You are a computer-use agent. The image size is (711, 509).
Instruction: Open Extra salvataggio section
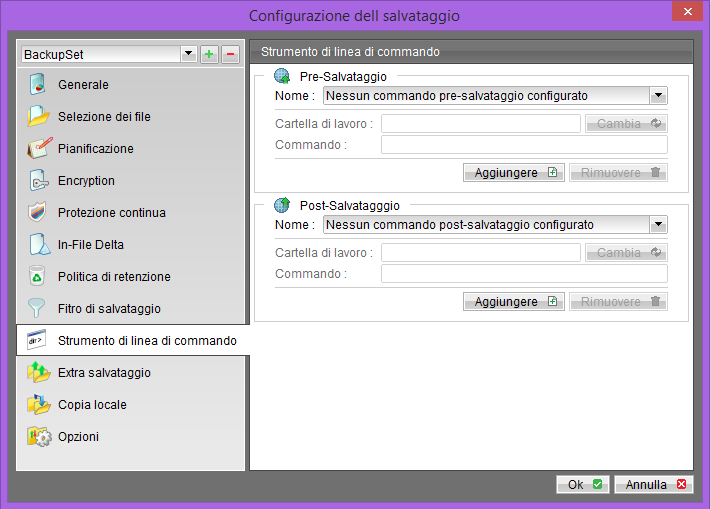pyautogui.click(x=131, y=372)
